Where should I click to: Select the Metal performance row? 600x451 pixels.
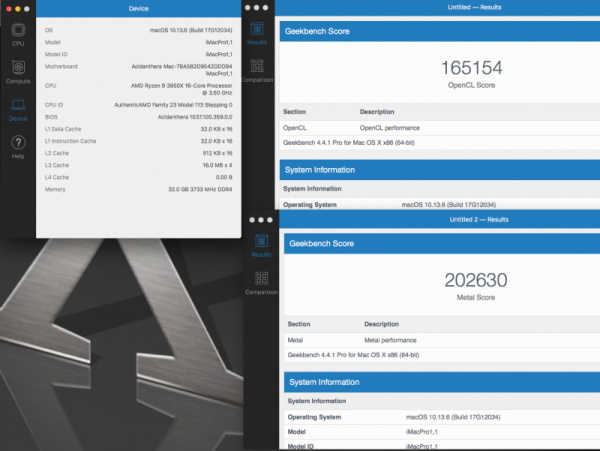442,340
